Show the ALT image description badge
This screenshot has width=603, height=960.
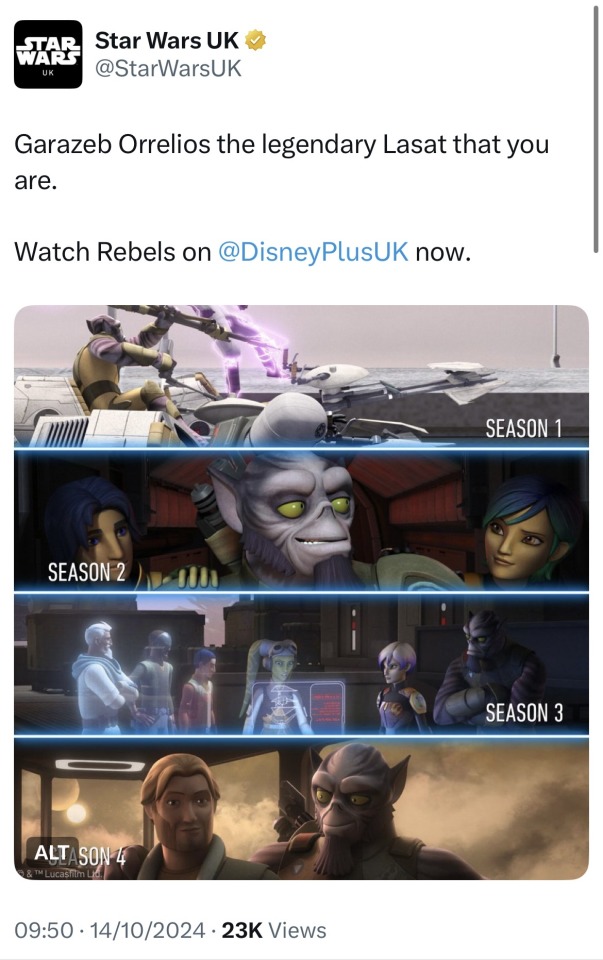point(51,852)
